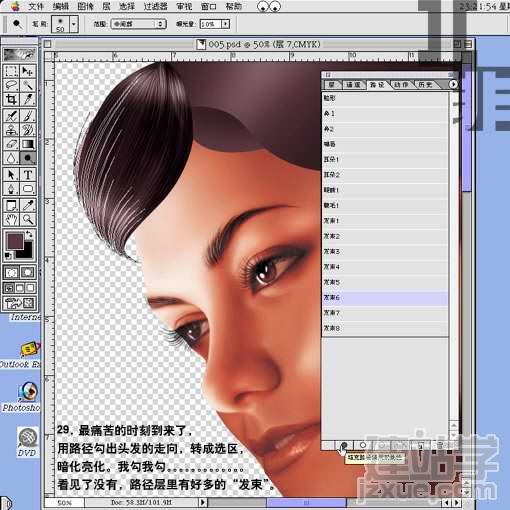Click Jump to ImageReady button
The height and width of the screenshot is (510, 510).
(19, 303)
